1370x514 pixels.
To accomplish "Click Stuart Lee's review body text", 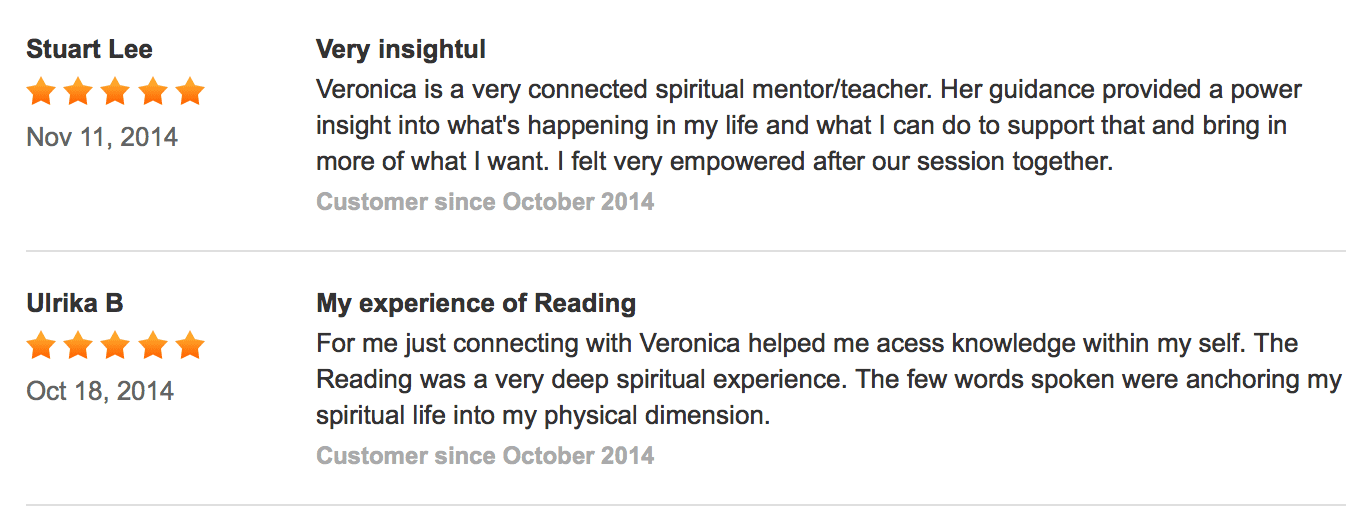I will (x=809, y=126).
